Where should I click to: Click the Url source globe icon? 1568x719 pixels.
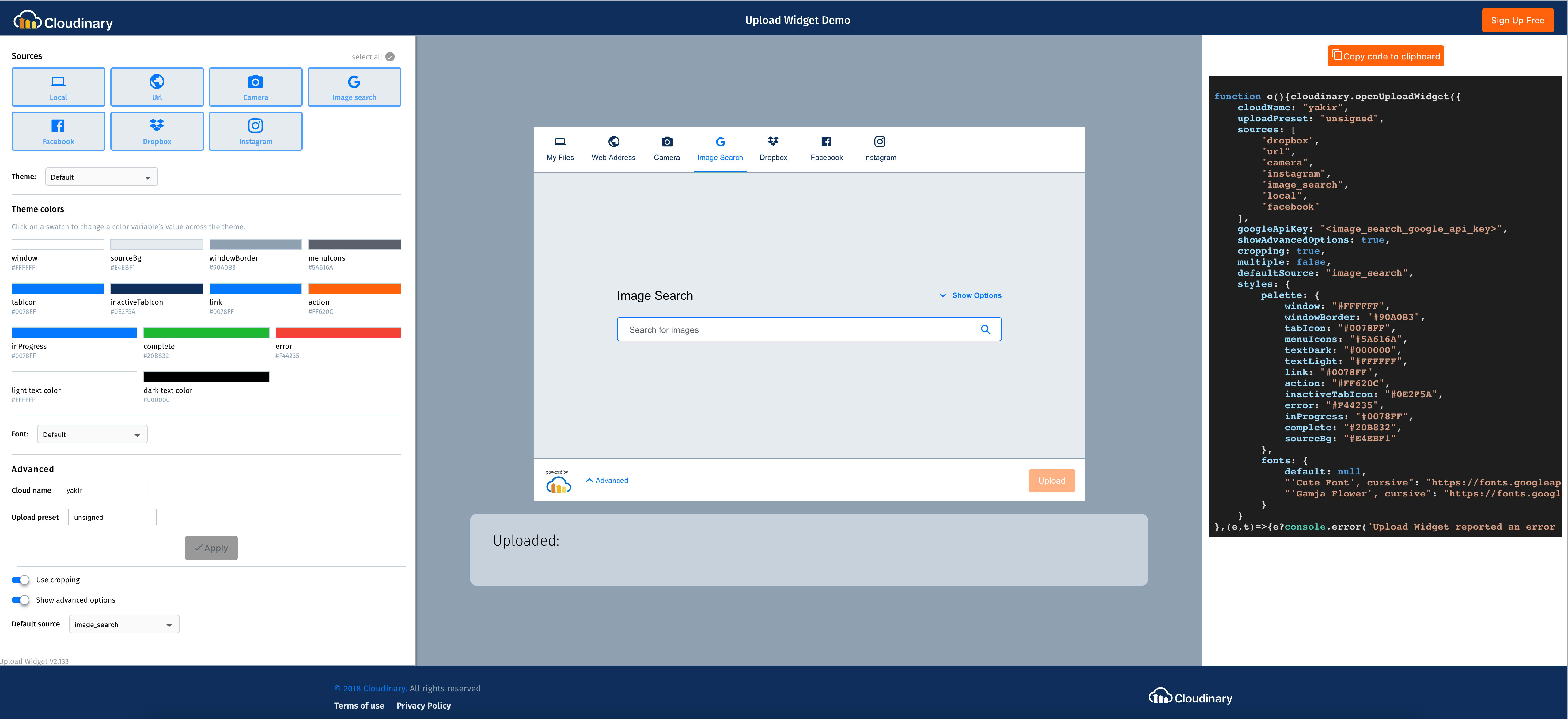(x=157, y=82)
